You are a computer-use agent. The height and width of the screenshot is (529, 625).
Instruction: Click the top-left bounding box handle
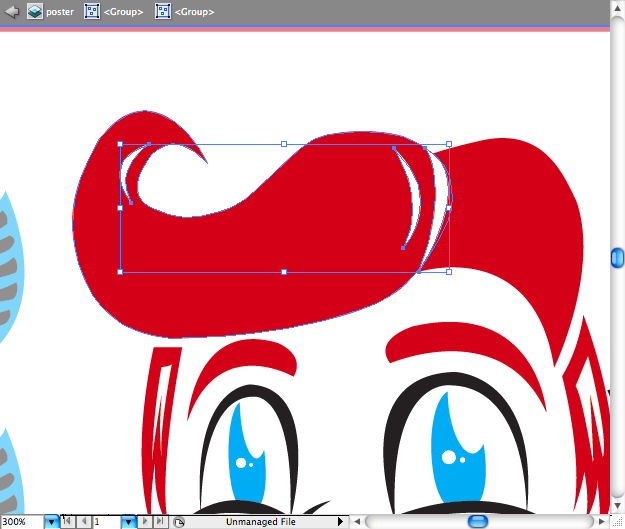(x=120, y=144)
